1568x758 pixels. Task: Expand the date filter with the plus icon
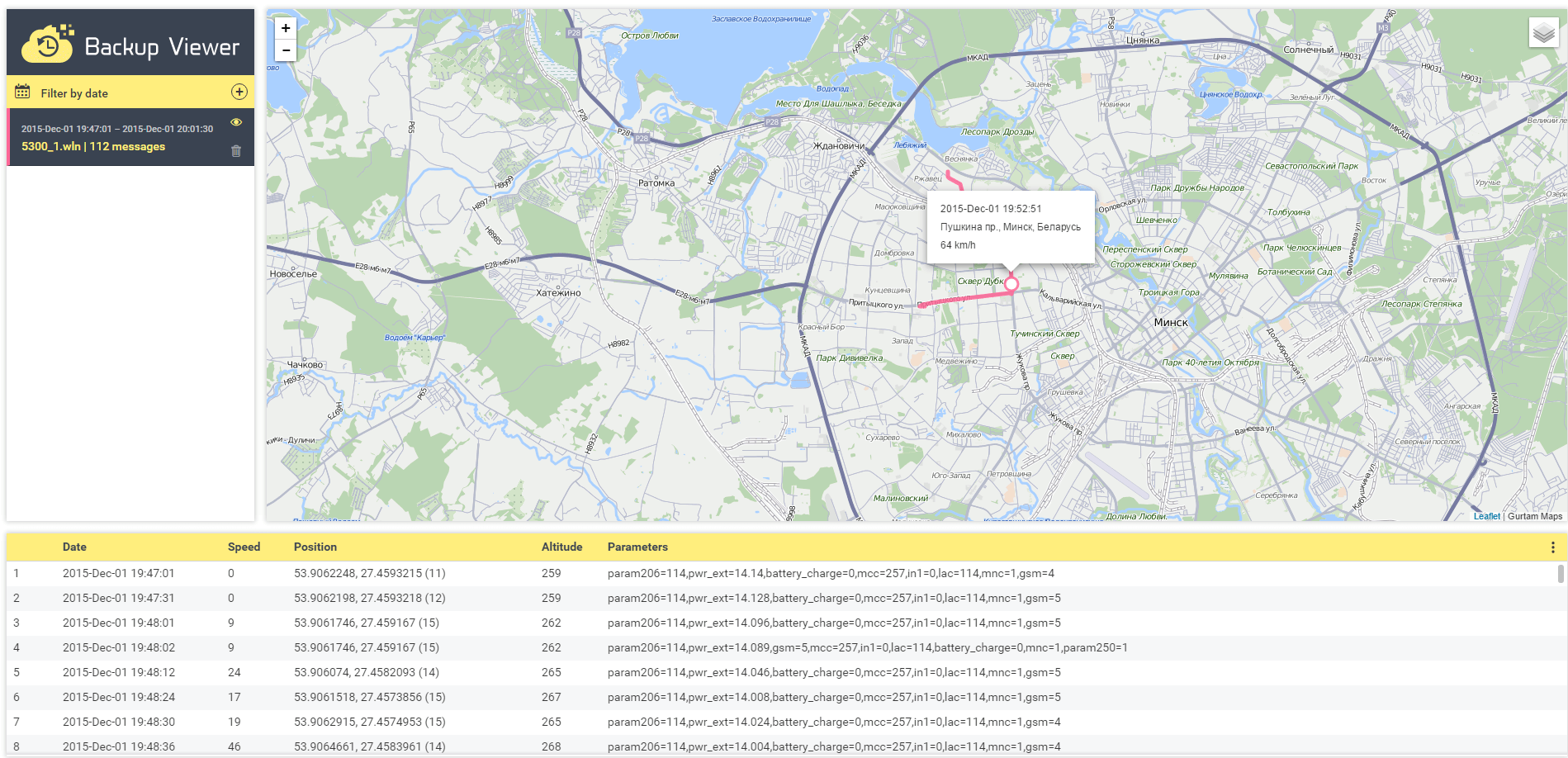[x=239, y=92]
